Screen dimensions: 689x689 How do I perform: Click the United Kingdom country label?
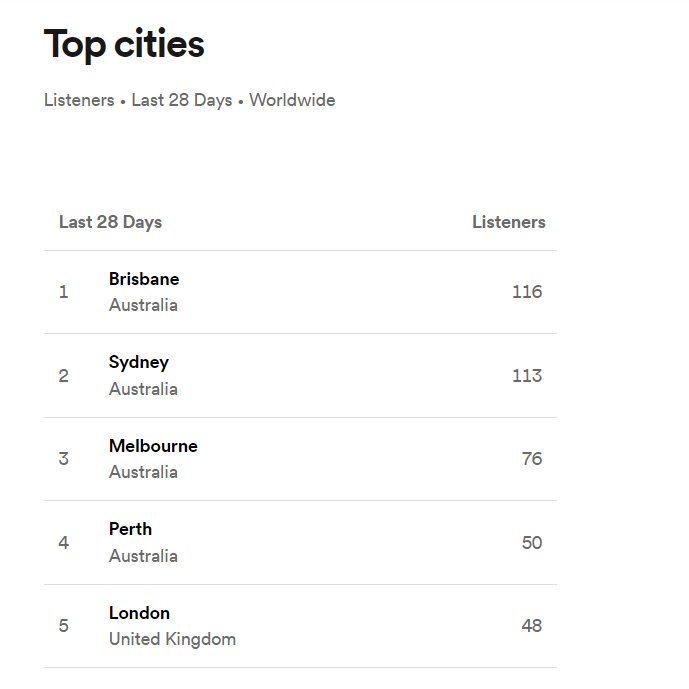click(x=172, y=639)
